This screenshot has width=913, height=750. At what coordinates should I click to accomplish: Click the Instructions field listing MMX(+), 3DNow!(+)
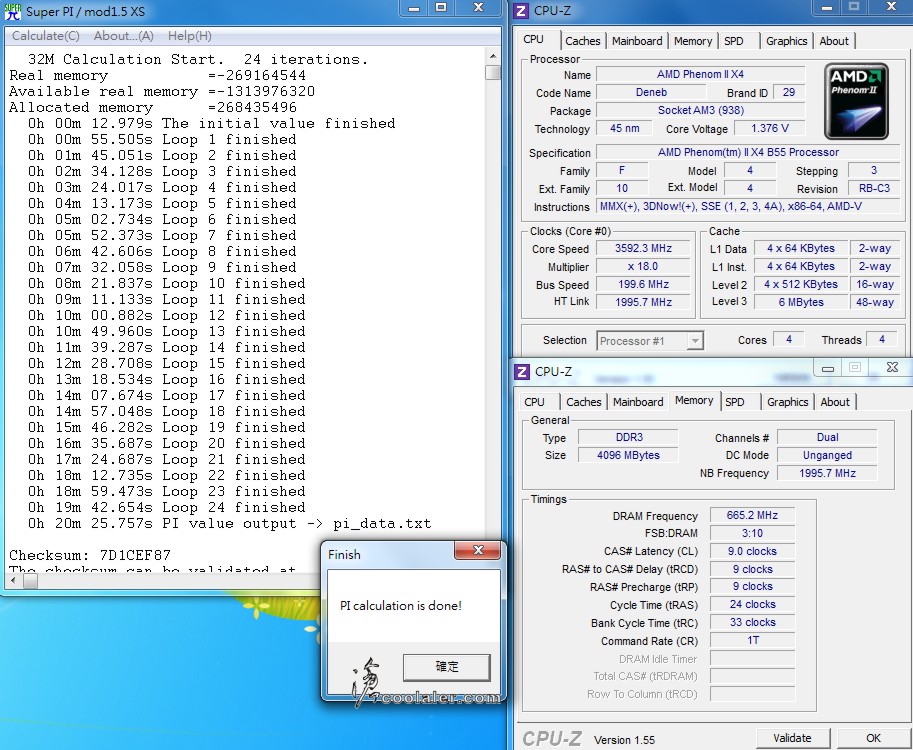coord(748,206)
